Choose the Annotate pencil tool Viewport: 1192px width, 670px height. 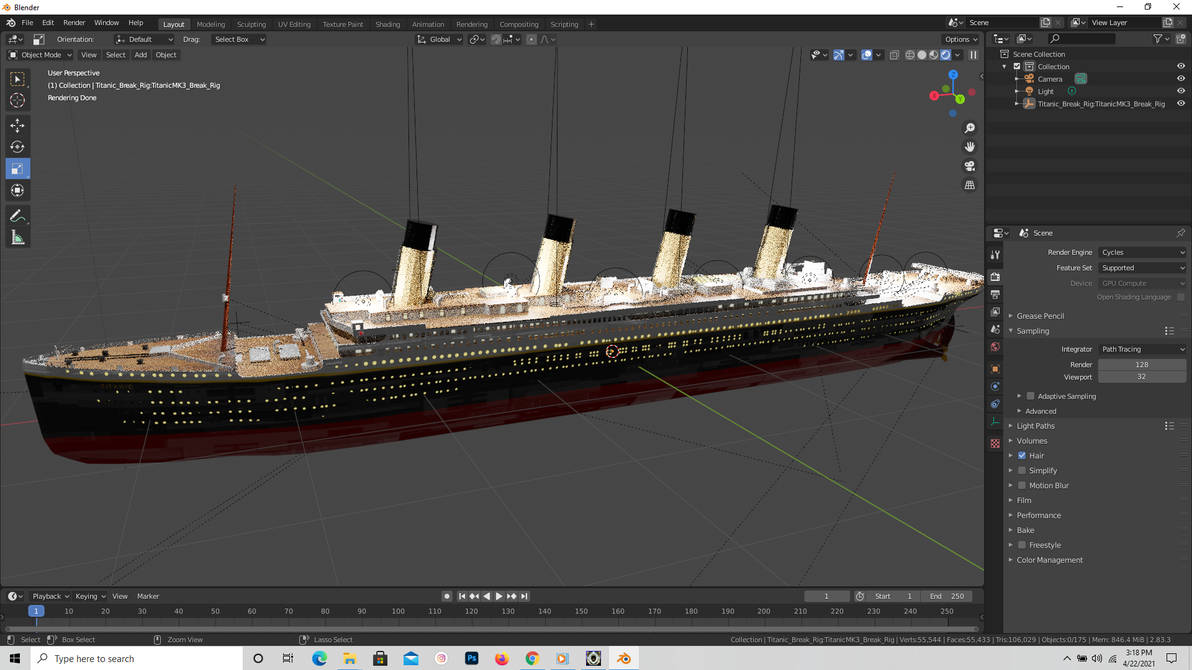click(x=17, y=217)
